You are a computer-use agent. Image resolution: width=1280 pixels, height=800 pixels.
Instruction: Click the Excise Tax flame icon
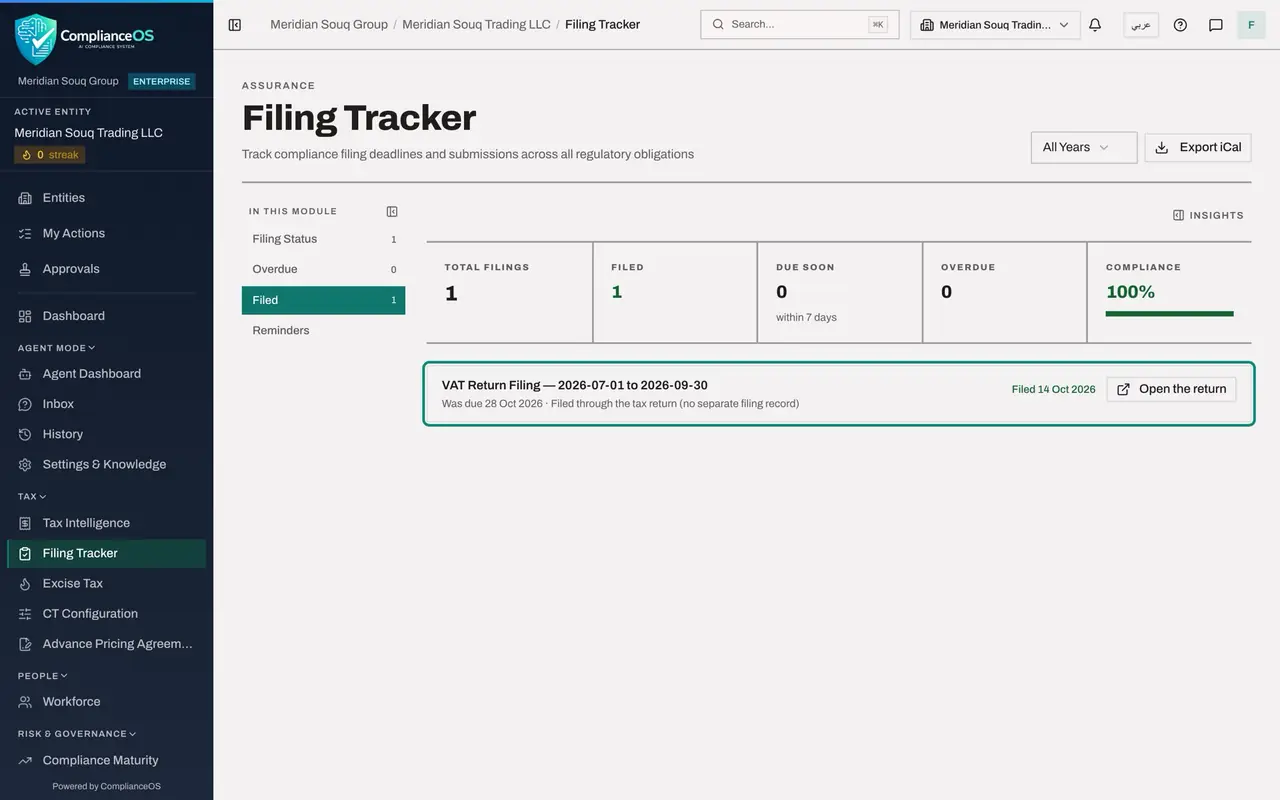click(25, 583)
